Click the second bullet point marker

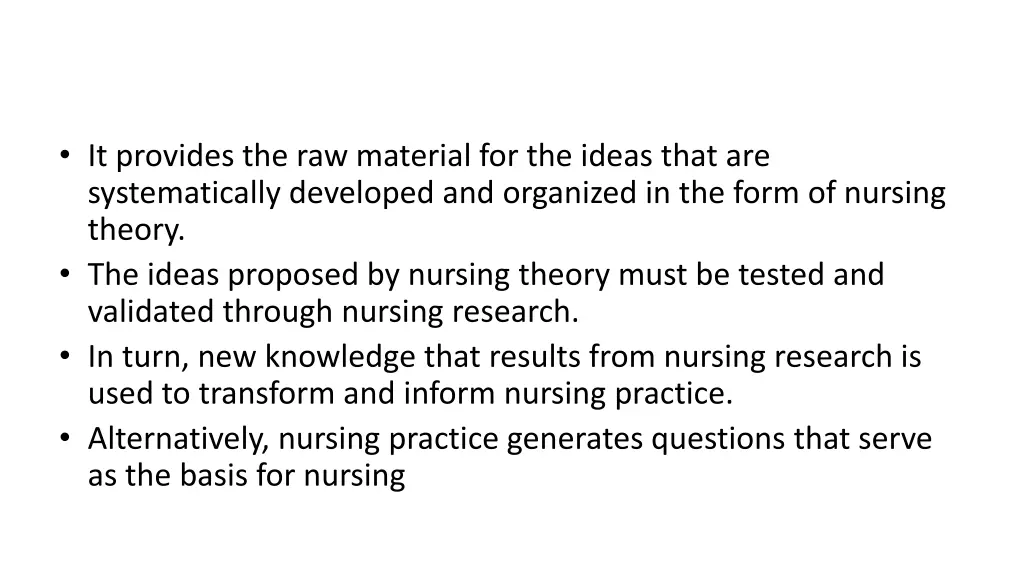(64, 274)
